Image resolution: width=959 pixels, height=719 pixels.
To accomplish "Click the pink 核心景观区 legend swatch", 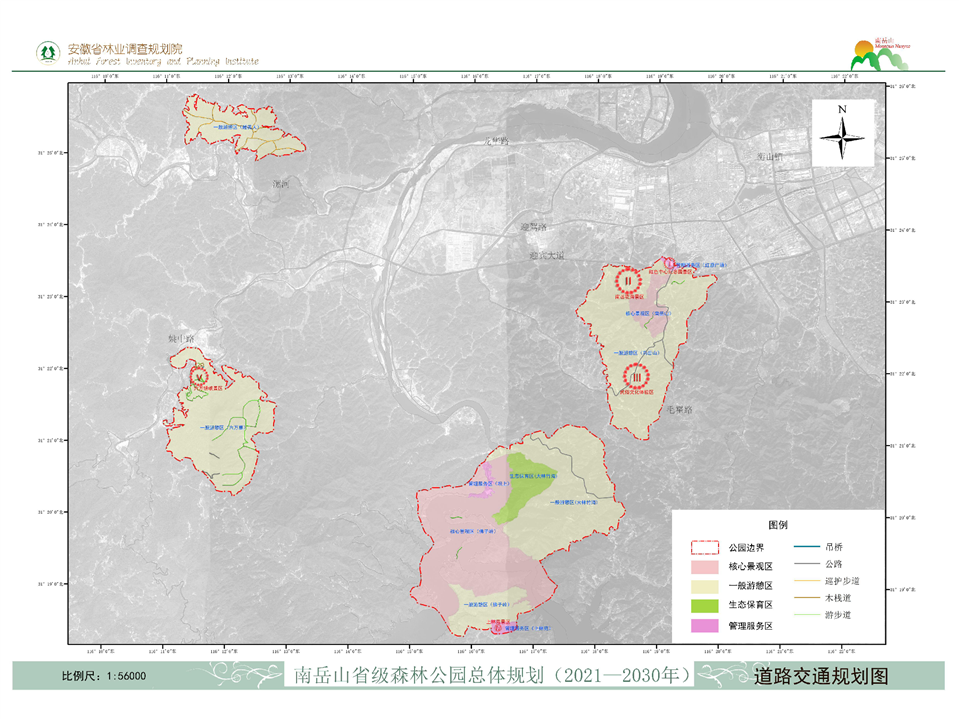I will 706,567.
